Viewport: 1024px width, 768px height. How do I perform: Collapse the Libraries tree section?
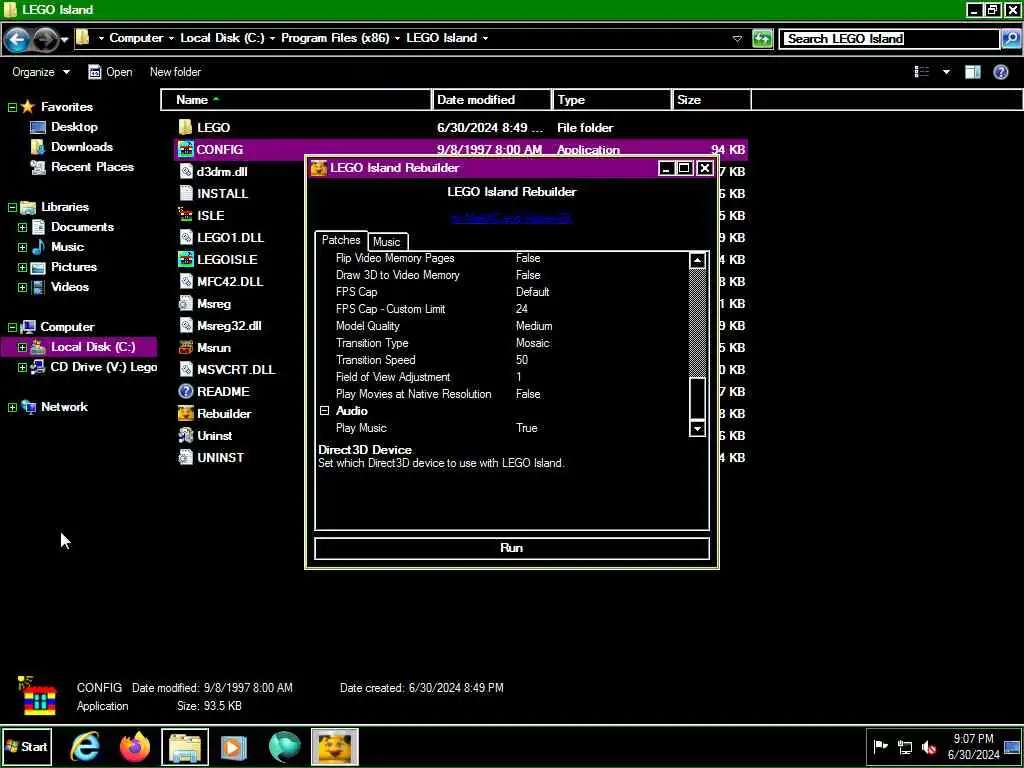[12, 207]
